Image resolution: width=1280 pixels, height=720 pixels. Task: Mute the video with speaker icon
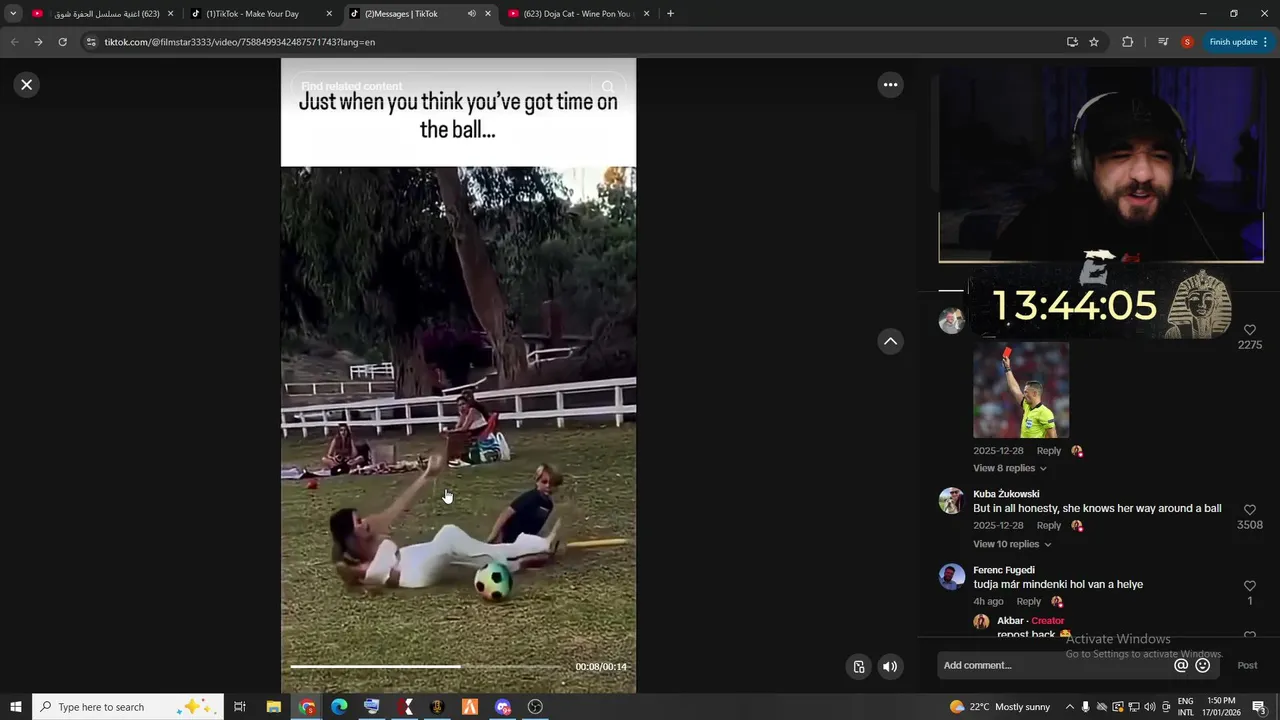coord(890,667)
